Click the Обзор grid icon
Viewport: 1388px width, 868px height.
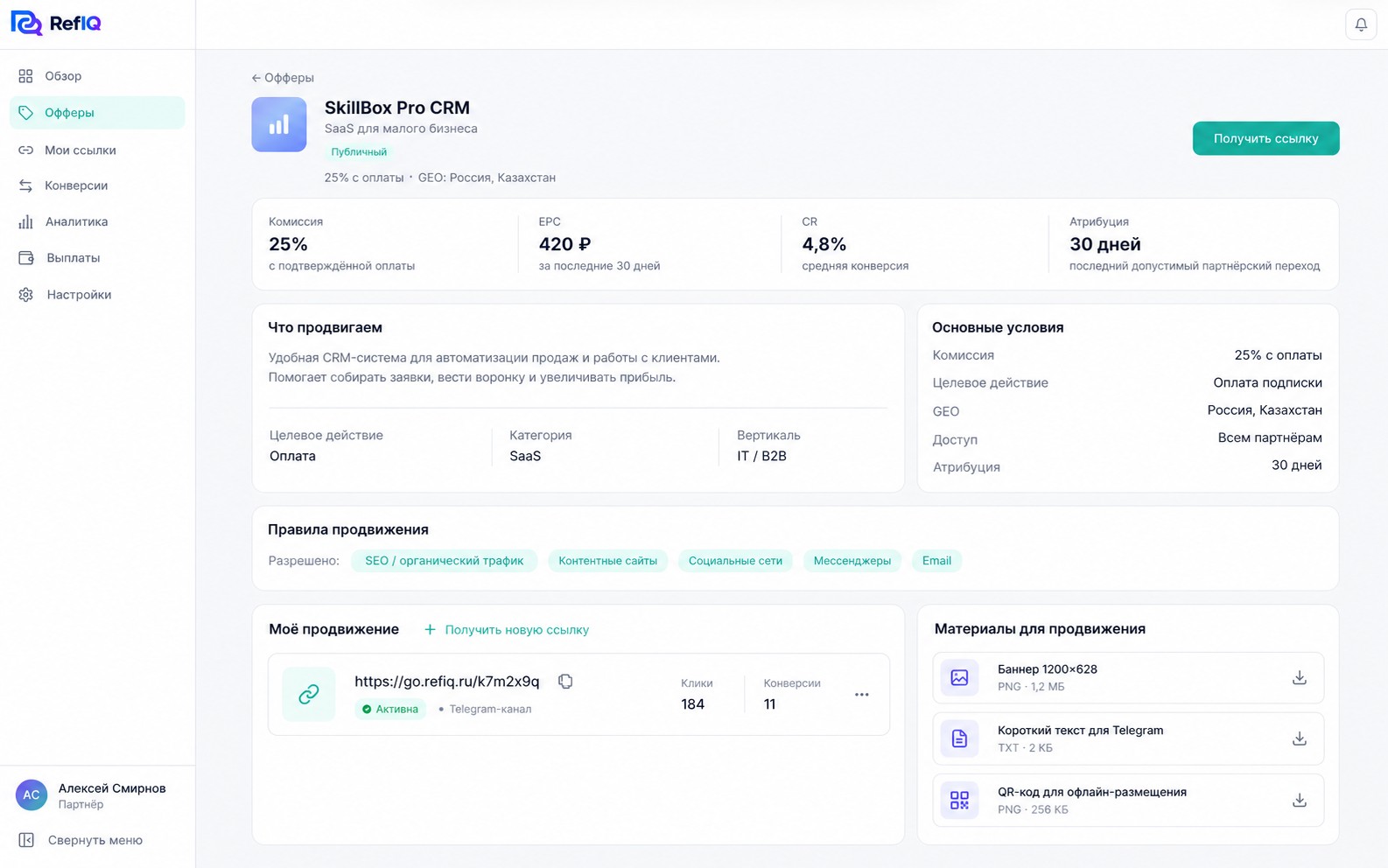point(25,76)
